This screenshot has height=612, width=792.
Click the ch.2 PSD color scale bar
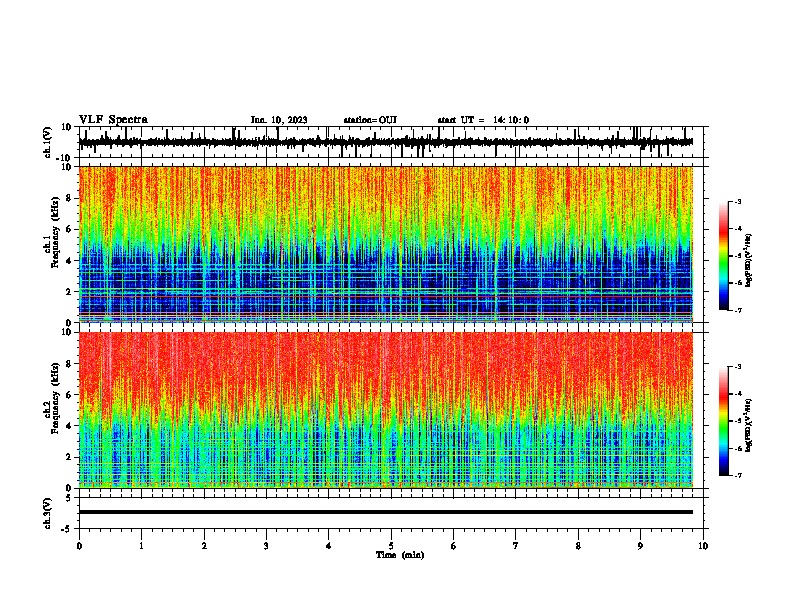pyautogui.click(x=723, y=421)
